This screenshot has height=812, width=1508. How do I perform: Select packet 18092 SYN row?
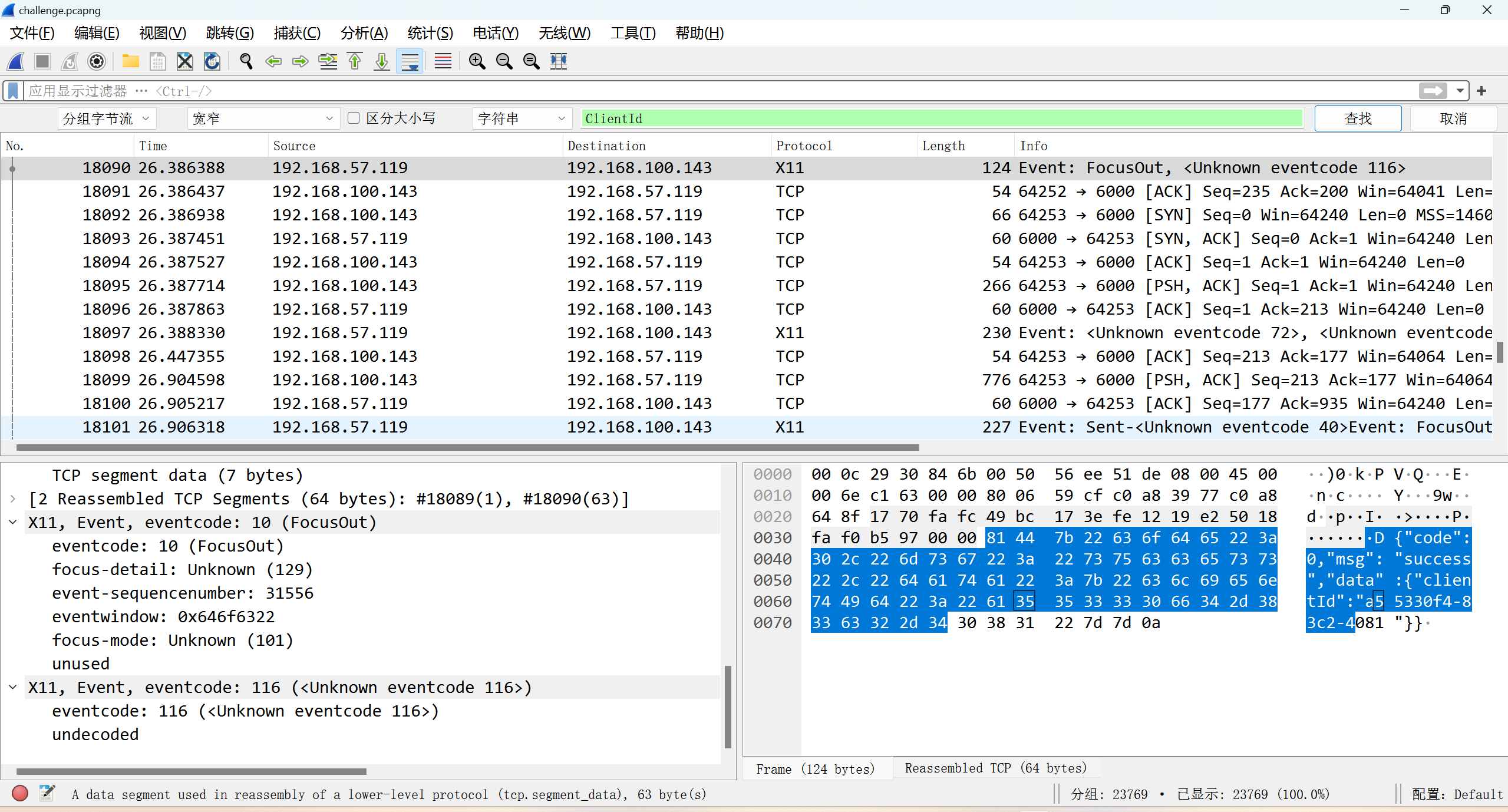coord(747,215)
